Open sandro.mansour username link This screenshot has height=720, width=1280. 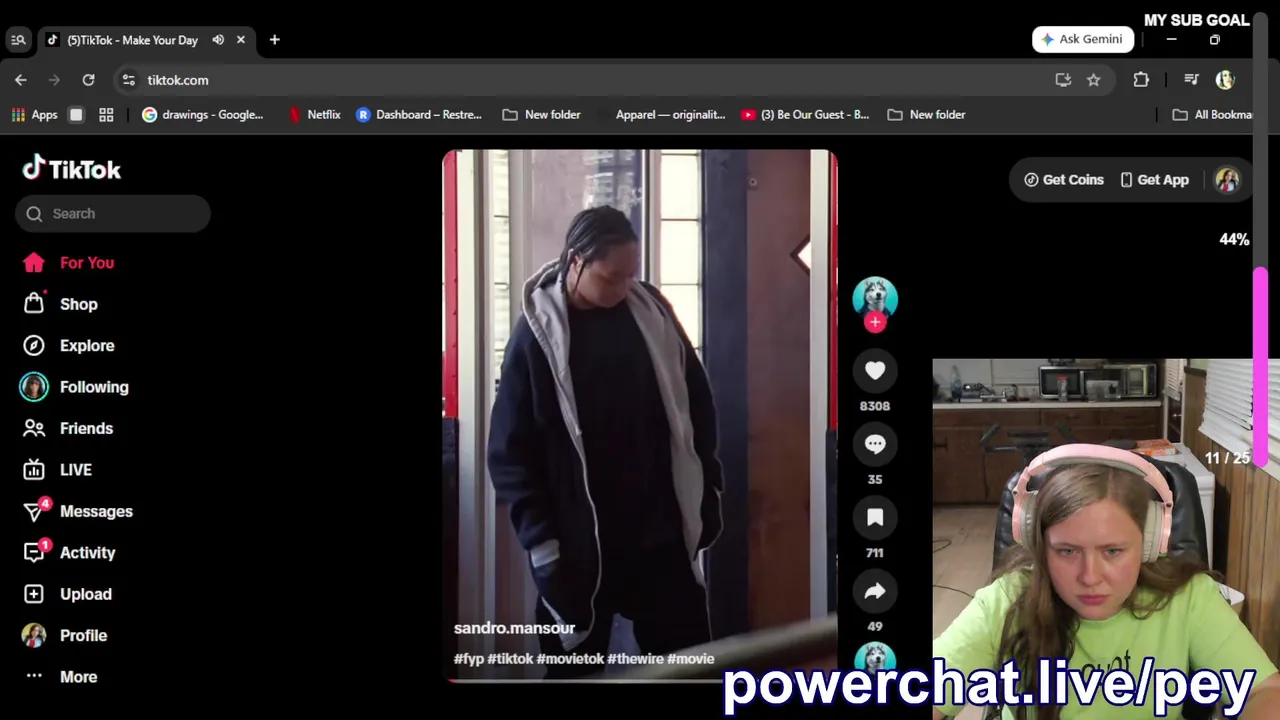click(514, 628)
